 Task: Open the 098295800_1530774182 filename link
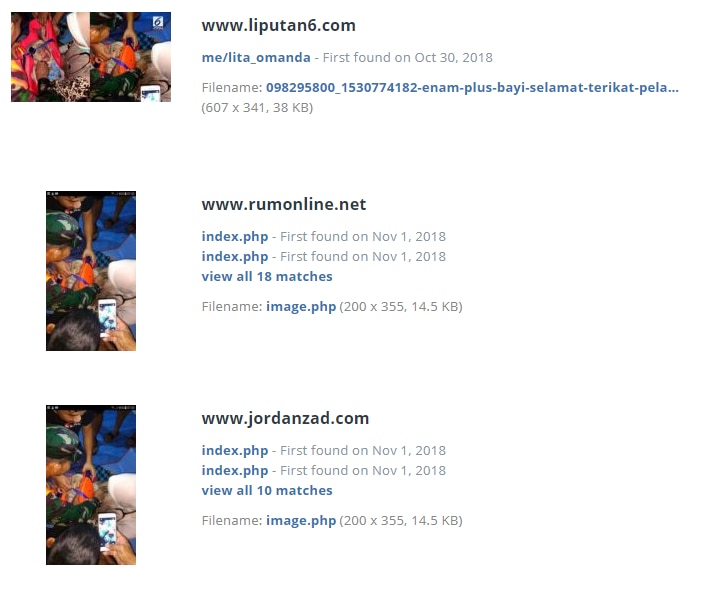click(x=472, y=87)
